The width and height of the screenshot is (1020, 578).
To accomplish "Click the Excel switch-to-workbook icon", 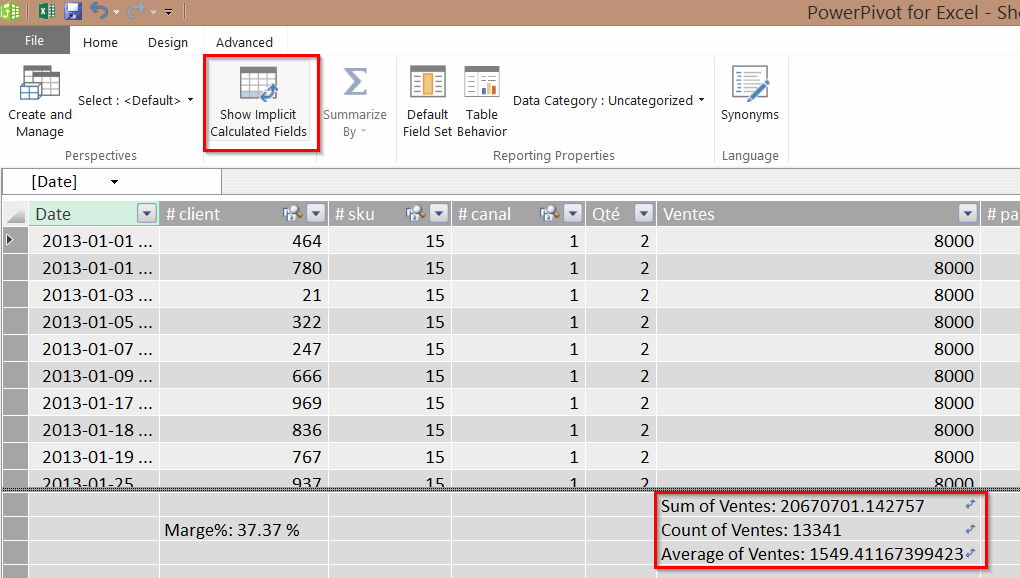I will tap(46, 11).
